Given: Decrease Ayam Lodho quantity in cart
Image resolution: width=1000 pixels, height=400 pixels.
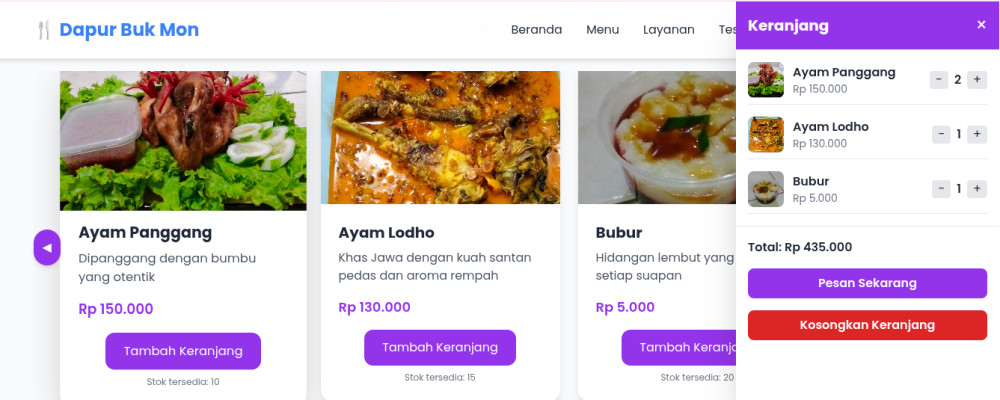Looking at the screenshot, I should point(941,134).
